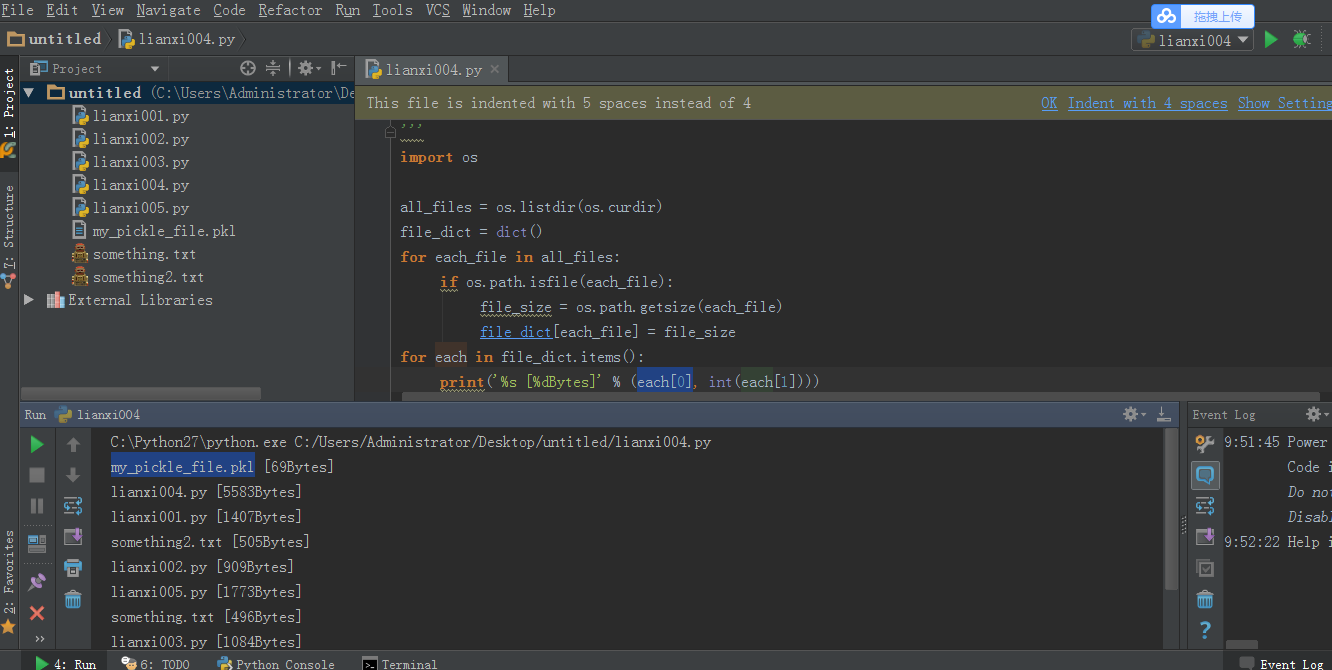Image resolution: width=1332 pixels, height=670 pixels.
Task: Collapse the docstring fold marker in editor
Action: 389,131
